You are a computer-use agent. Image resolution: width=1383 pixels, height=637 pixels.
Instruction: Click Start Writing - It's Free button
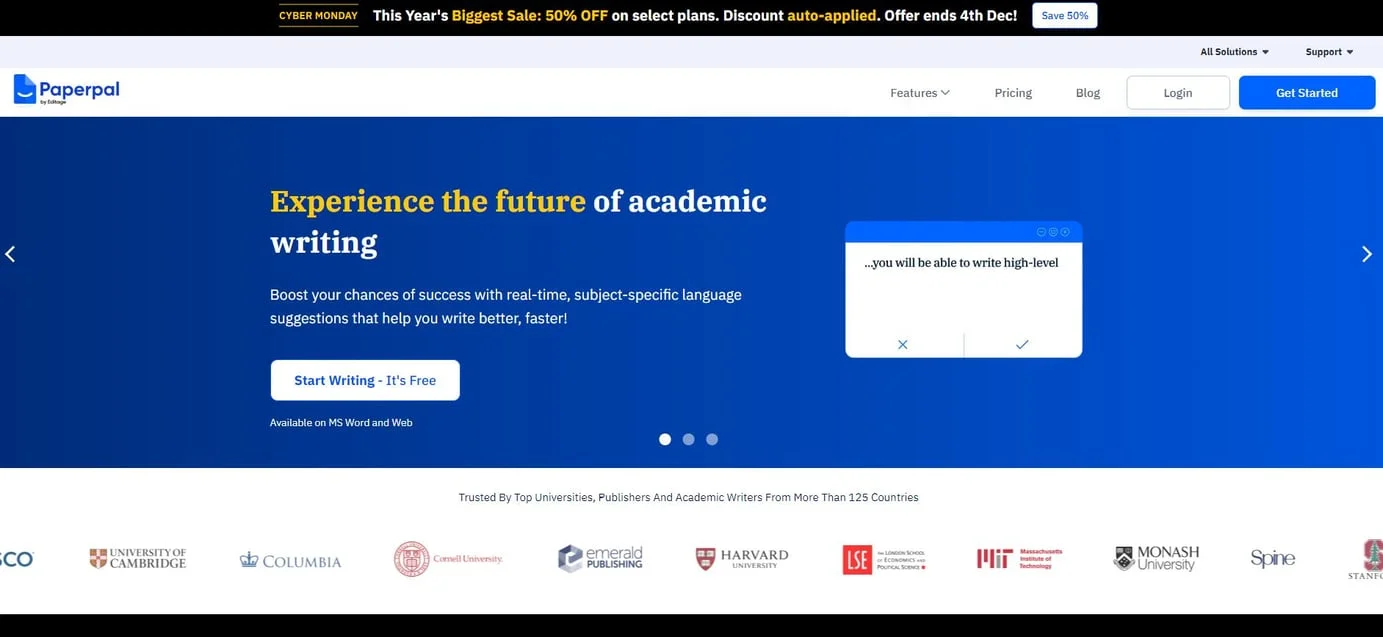click(365, 380)
